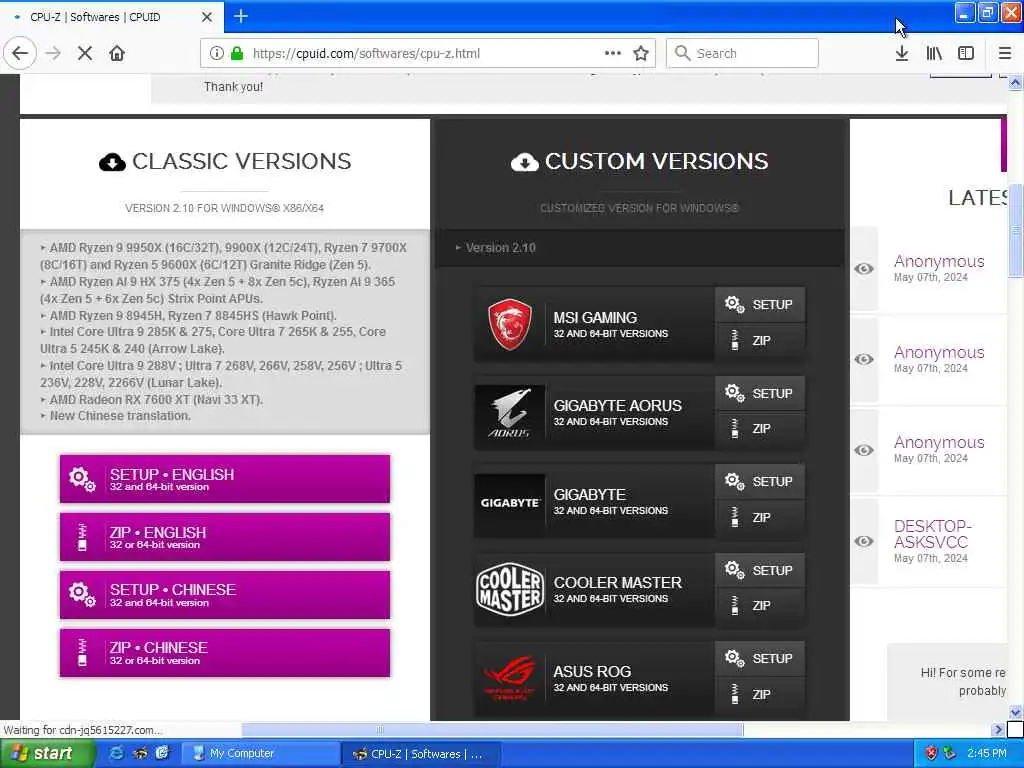Click the Cooler Master hexagon logo

tap(509, 590)
